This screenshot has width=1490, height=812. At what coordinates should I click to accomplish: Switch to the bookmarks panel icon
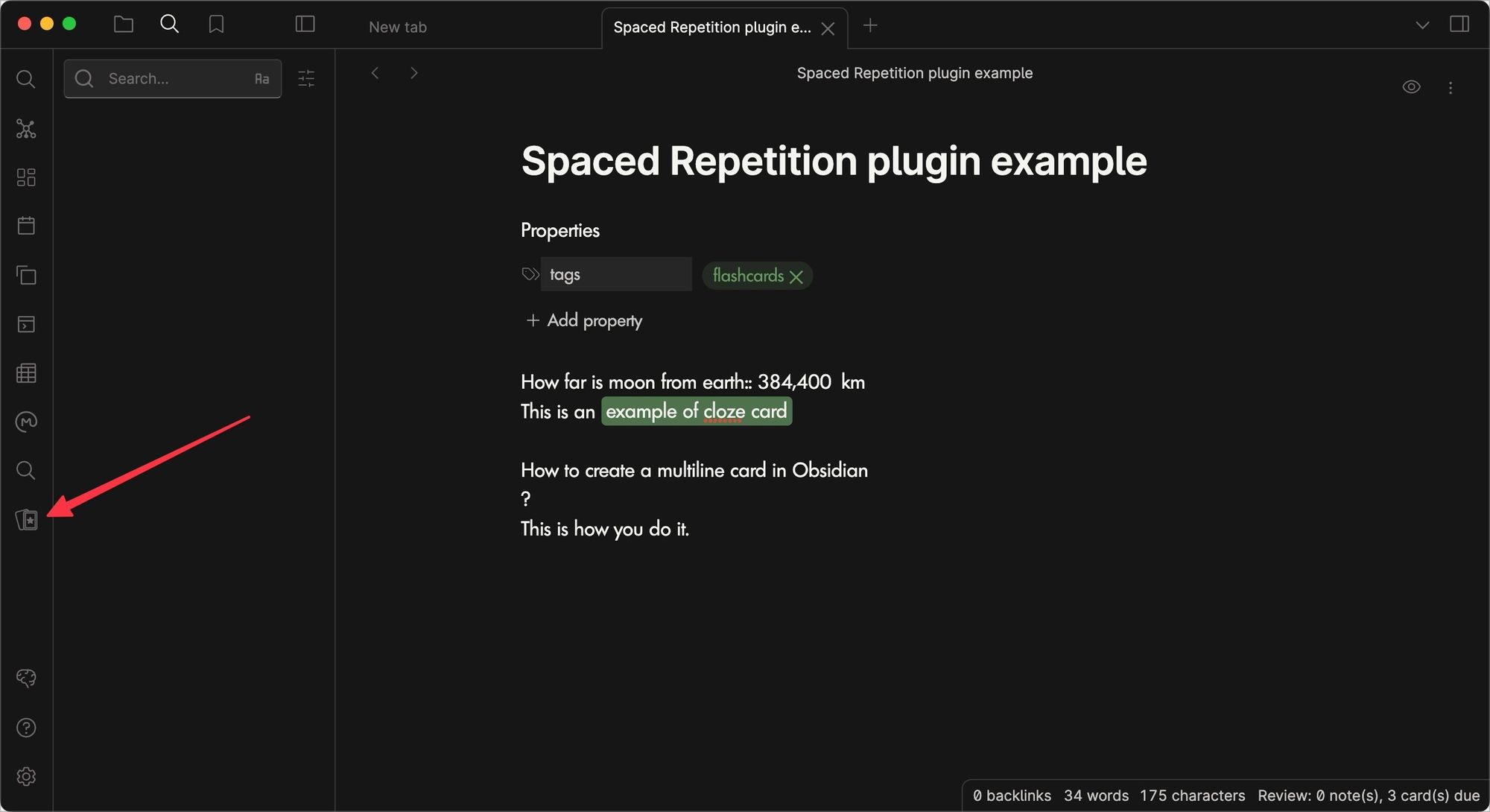pyautogui.click(x=216, y=25)
